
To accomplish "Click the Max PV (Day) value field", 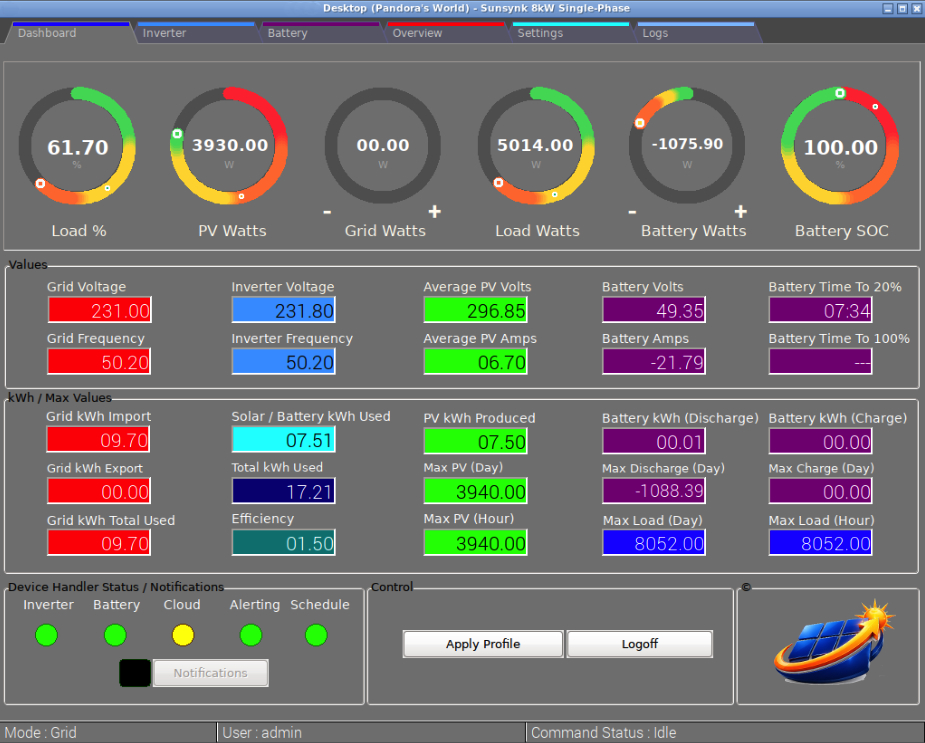I will tap(475, 491).
